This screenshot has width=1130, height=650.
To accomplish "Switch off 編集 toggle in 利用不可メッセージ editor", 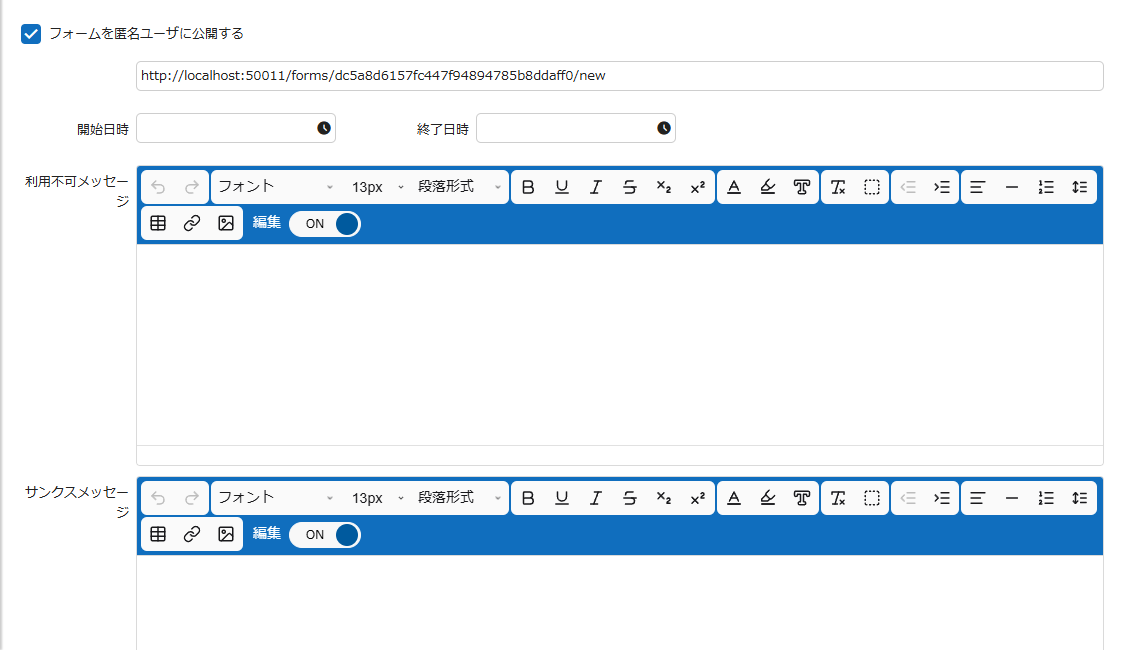I will [x=325, y=224].
